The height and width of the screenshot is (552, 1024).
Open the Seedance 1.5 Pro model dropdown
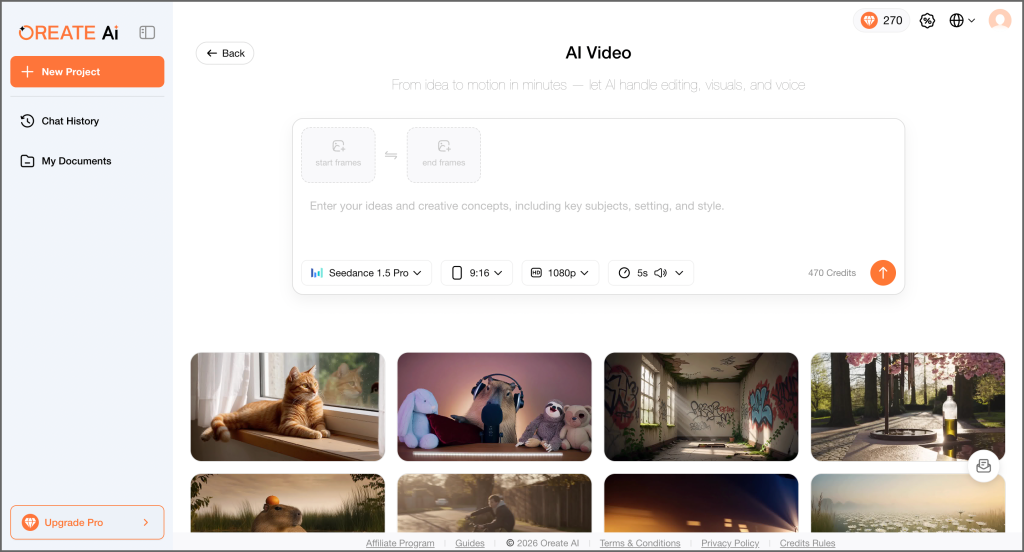point(366,273)
